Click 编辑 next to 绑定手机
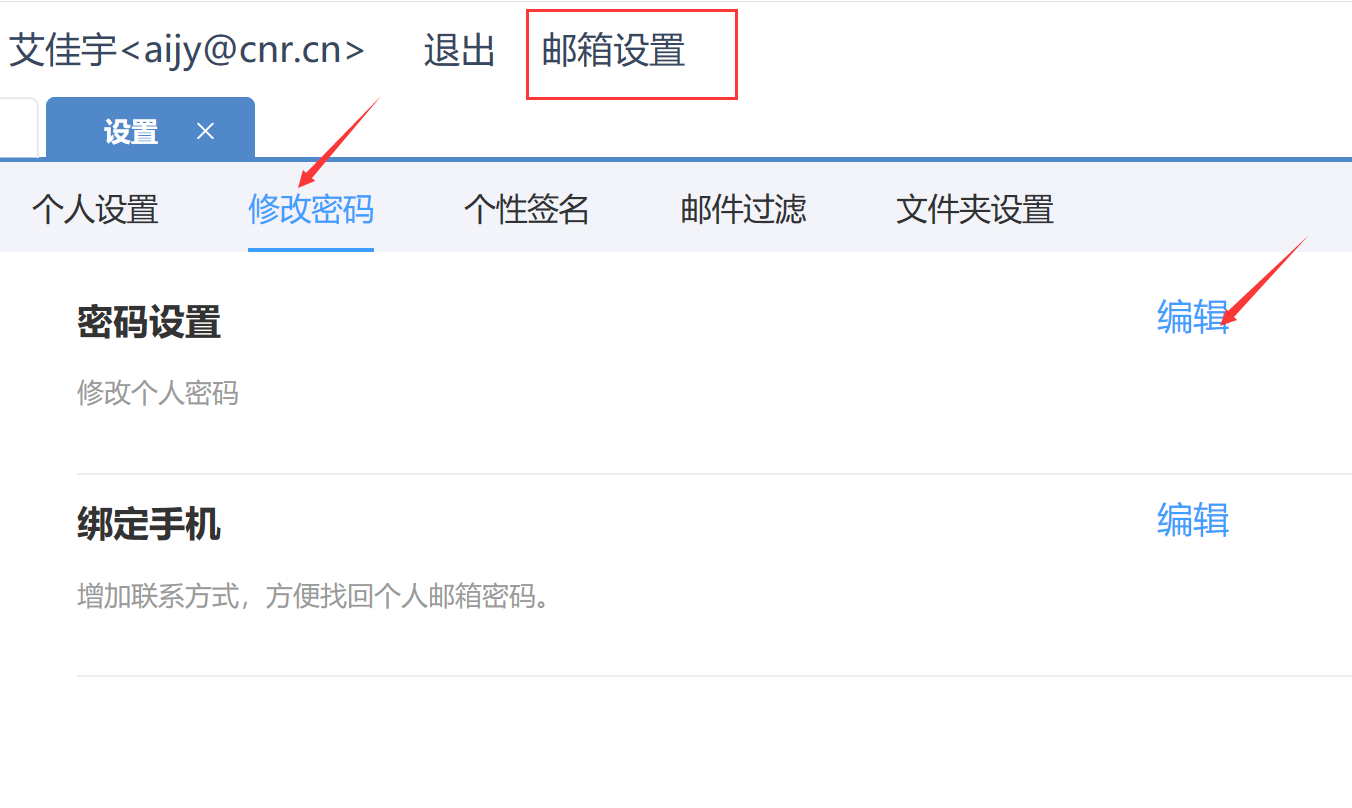Viewport: 1352px width, 808px height. click(1193, 520)
